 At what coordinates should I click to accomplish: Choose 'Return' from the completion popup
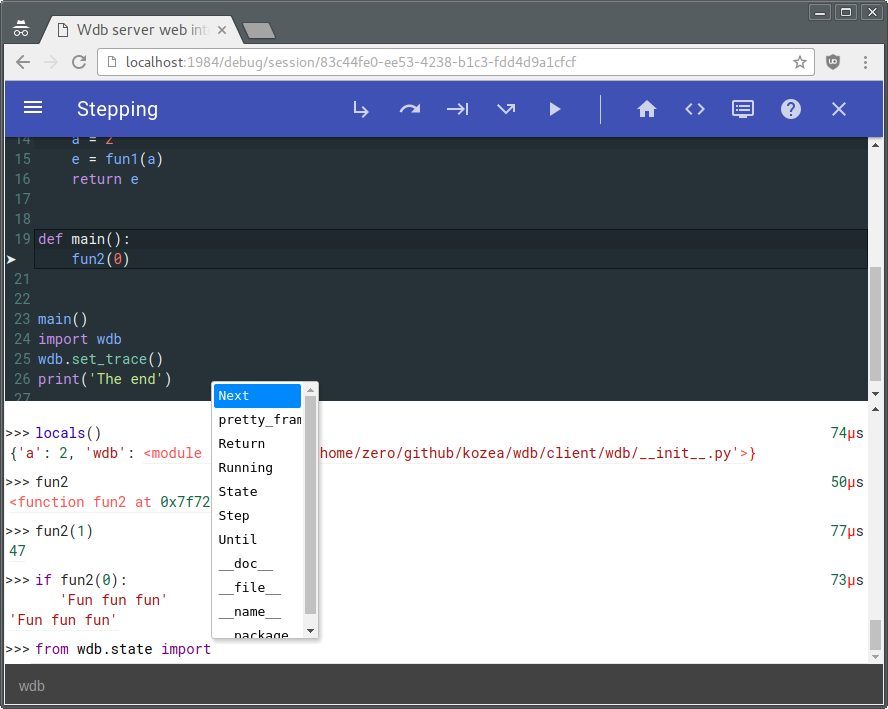coord(257,443)
